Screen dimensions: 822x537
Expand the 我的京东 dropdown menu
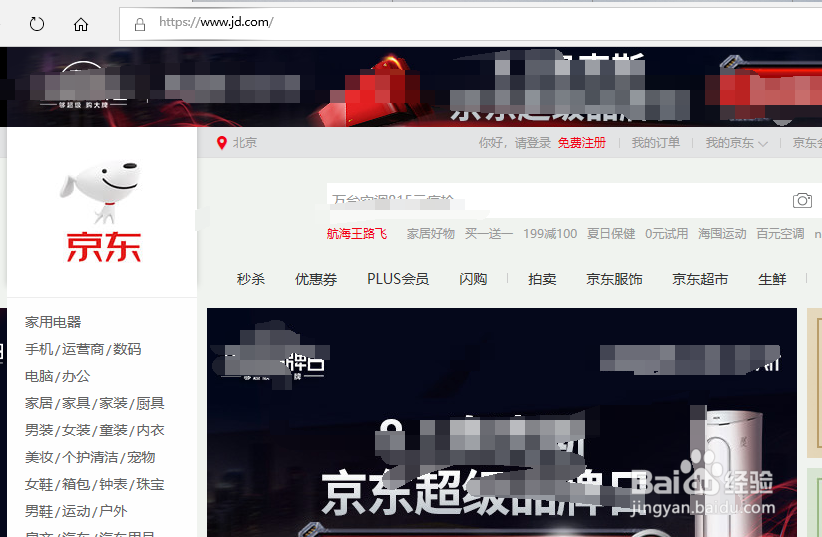click(x=736, y=143)
